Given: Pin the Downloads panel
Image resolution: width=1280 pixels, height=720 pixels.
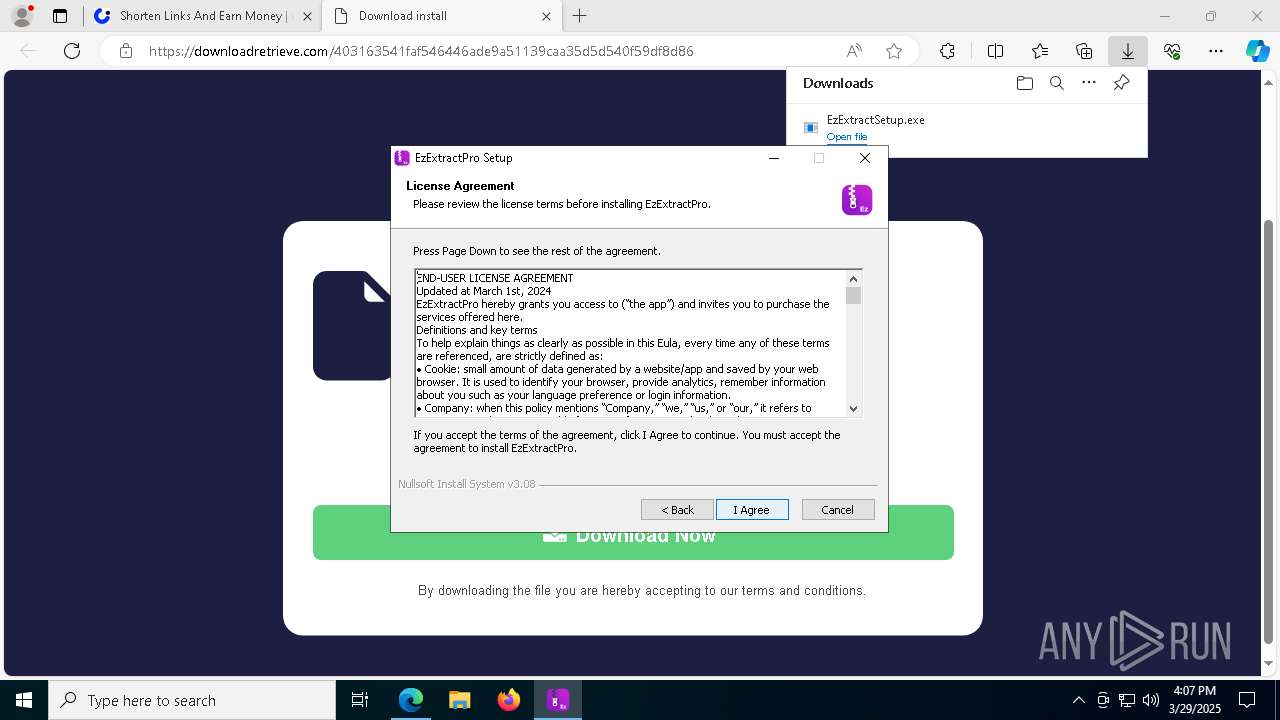Looking at the screenshot, I should (x=1121, y=83).
